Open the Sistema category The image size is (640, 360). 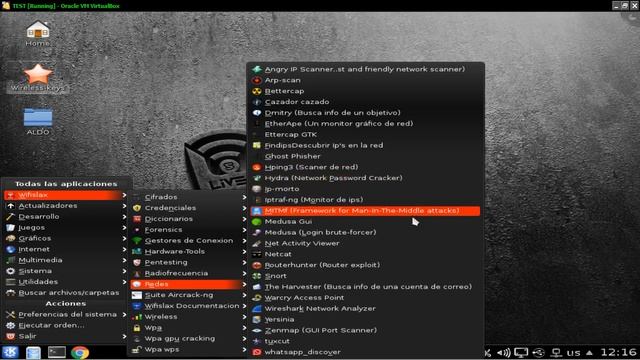[66, 271]
